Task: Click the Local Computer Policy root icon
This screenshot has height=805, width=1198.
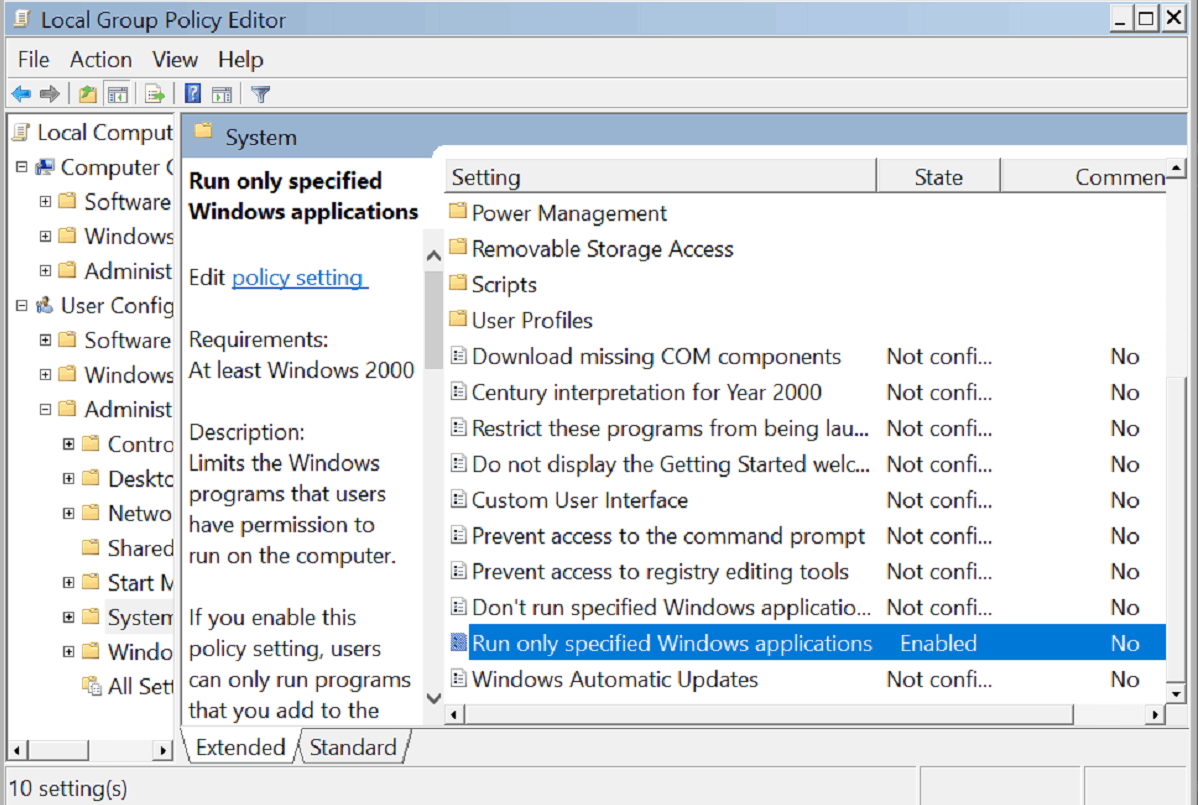Action: [x=21, y=132]
